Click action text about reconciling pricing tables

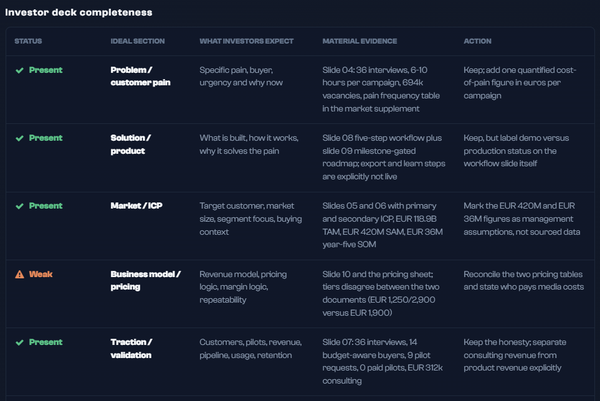524,280
